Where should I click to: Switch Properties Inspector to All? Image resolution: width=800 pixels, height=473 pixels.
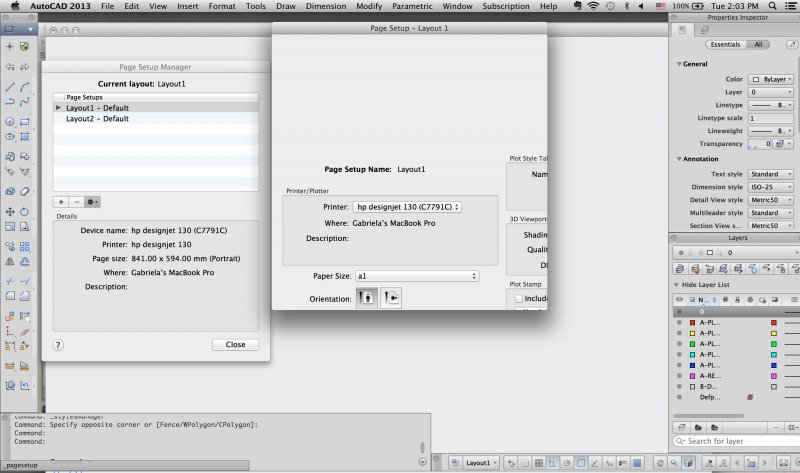click(x=758, y=44)
